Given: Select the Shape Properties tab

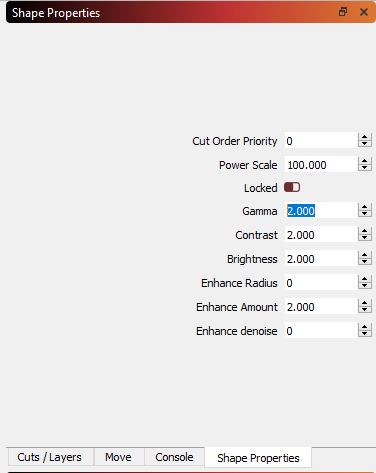Looking at the screenshot, I should click(x=258, y=458).
